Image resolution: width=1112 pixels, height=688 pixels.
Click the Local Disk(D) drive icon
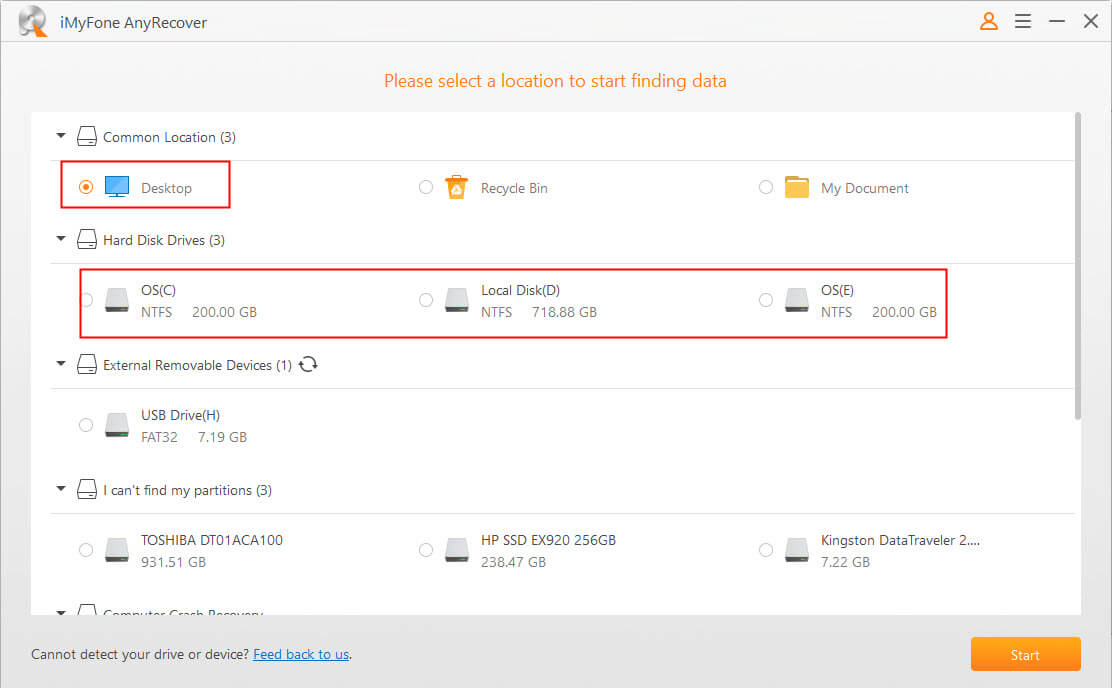tap(457, 300)
